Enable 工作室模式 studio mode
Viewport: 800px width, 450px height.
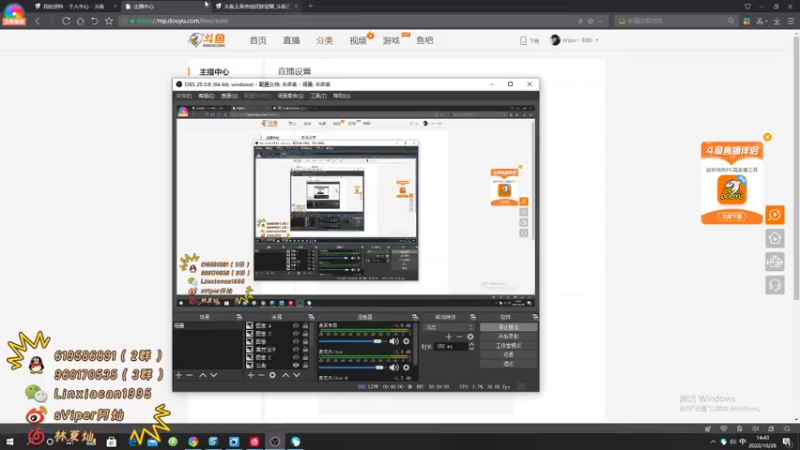click(x=508, y=345)
